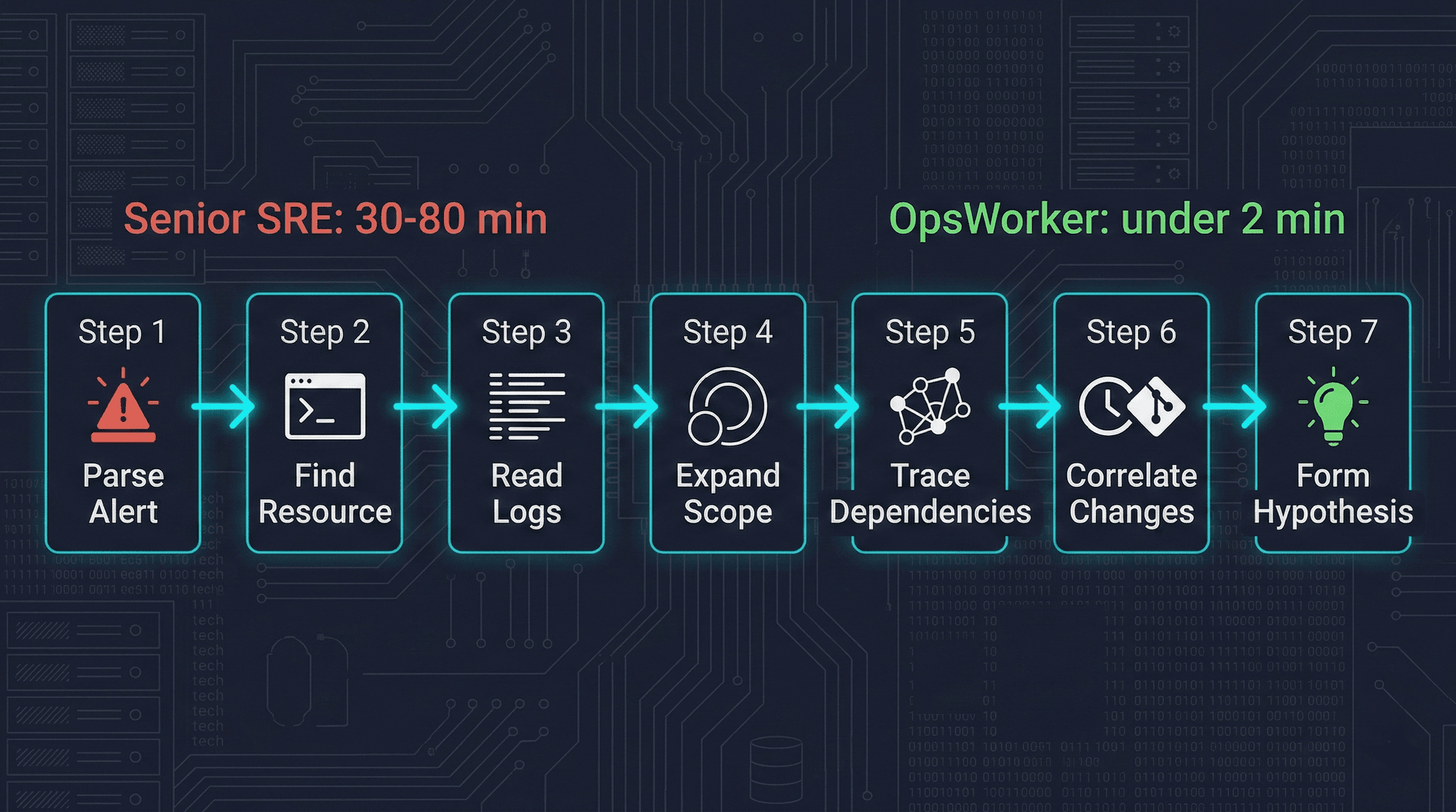
Task: Select the Expand Scope card
Action: (727, 422)
